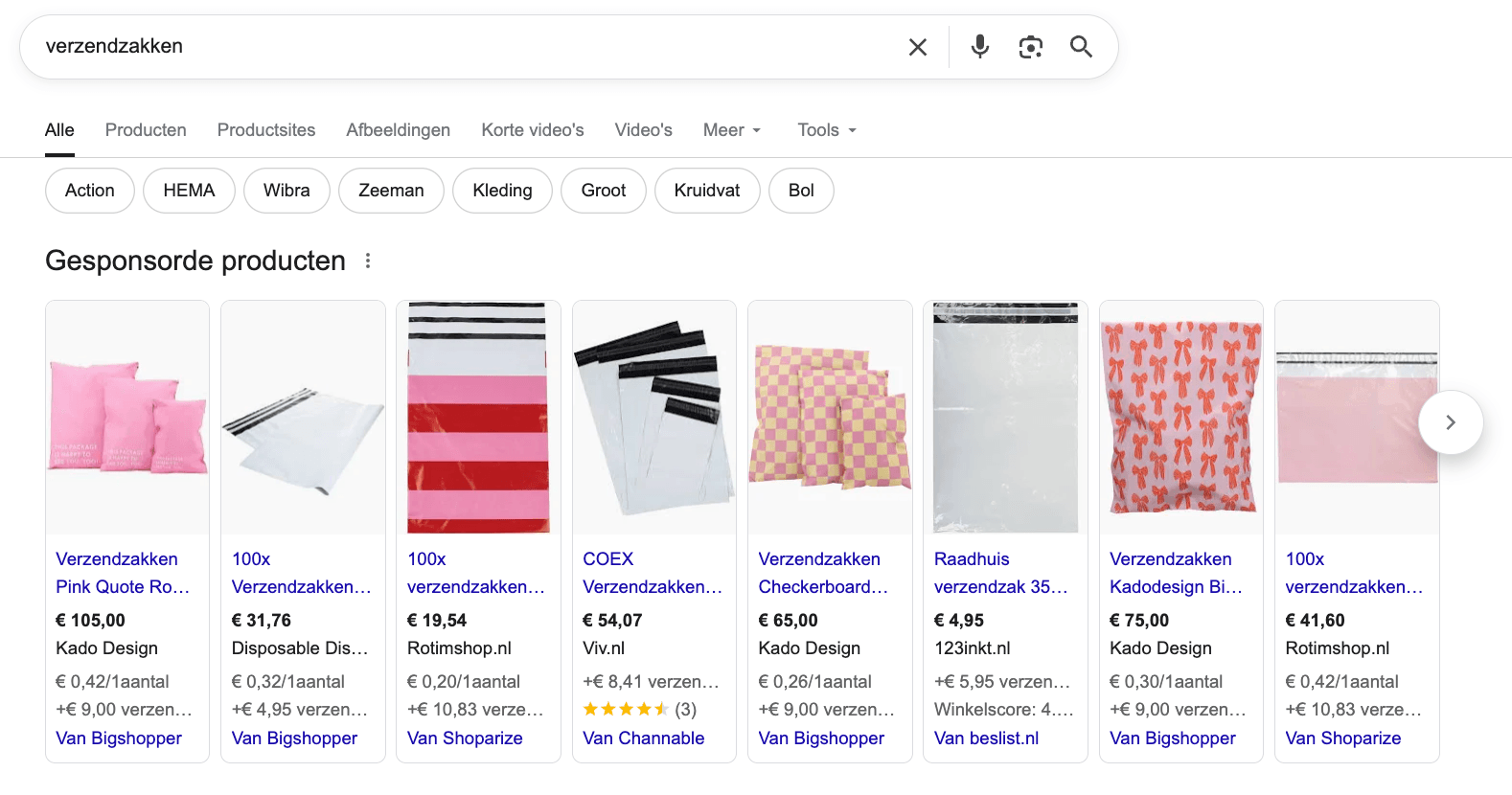
Task: Open 100x verzendzakken €19,54 product title
Action: pos(476,573)
